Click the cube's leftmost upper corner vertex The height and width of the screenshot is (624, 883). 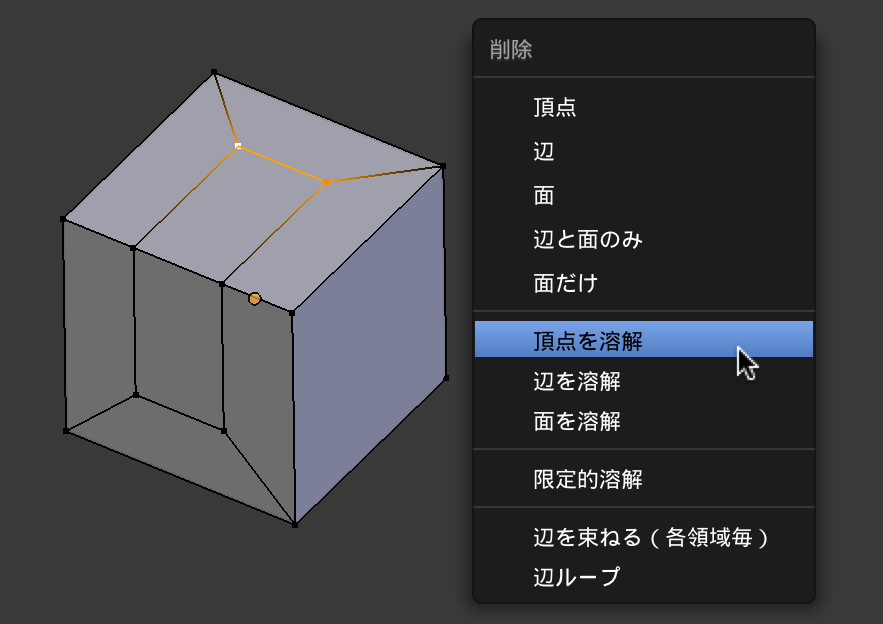pyautogui.click(x=63, y=218)
